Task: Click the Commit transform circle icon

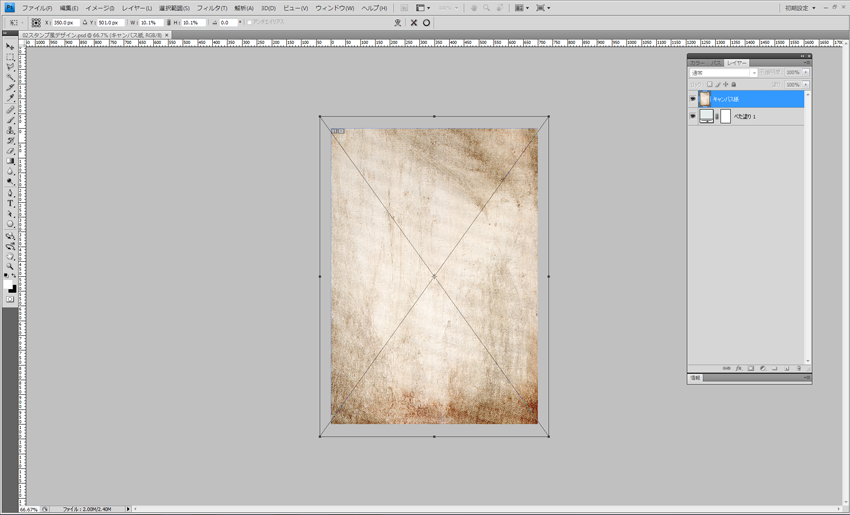Action: point(427,22)
